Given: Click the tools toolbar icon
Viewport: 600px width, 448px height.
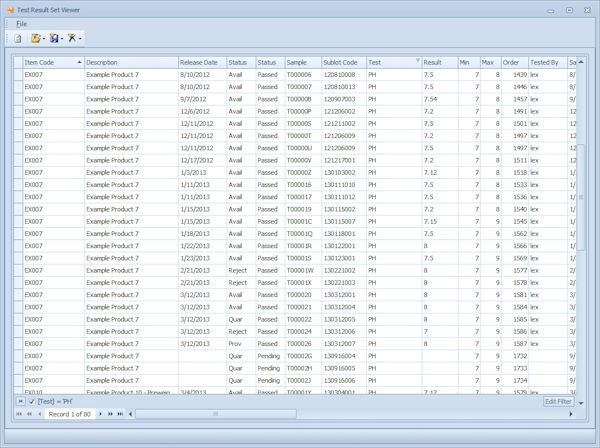Looking at the screenshot, I should click(72, 38).
